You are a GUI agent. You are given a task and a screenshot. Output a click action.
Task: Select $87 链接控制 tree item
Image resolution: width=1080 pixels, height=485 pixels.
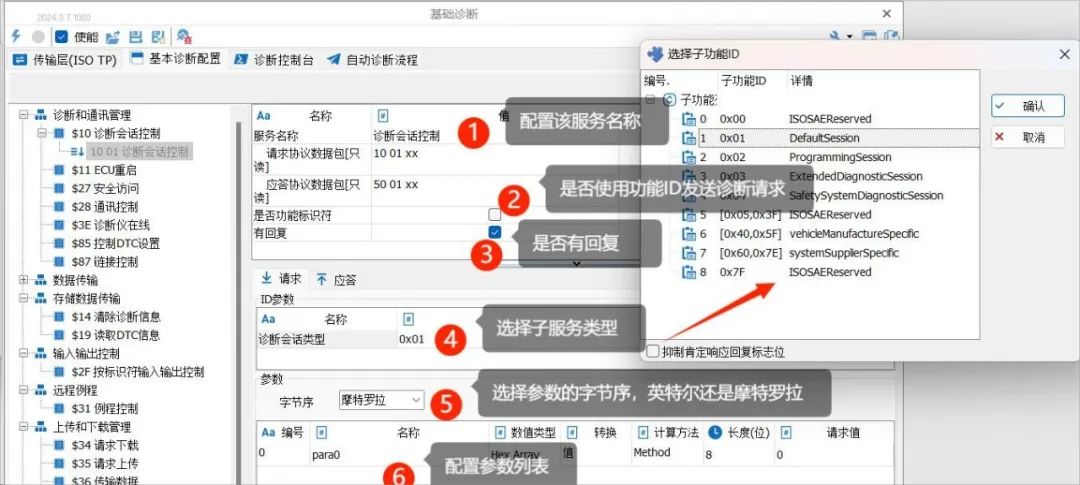(105, 262)
